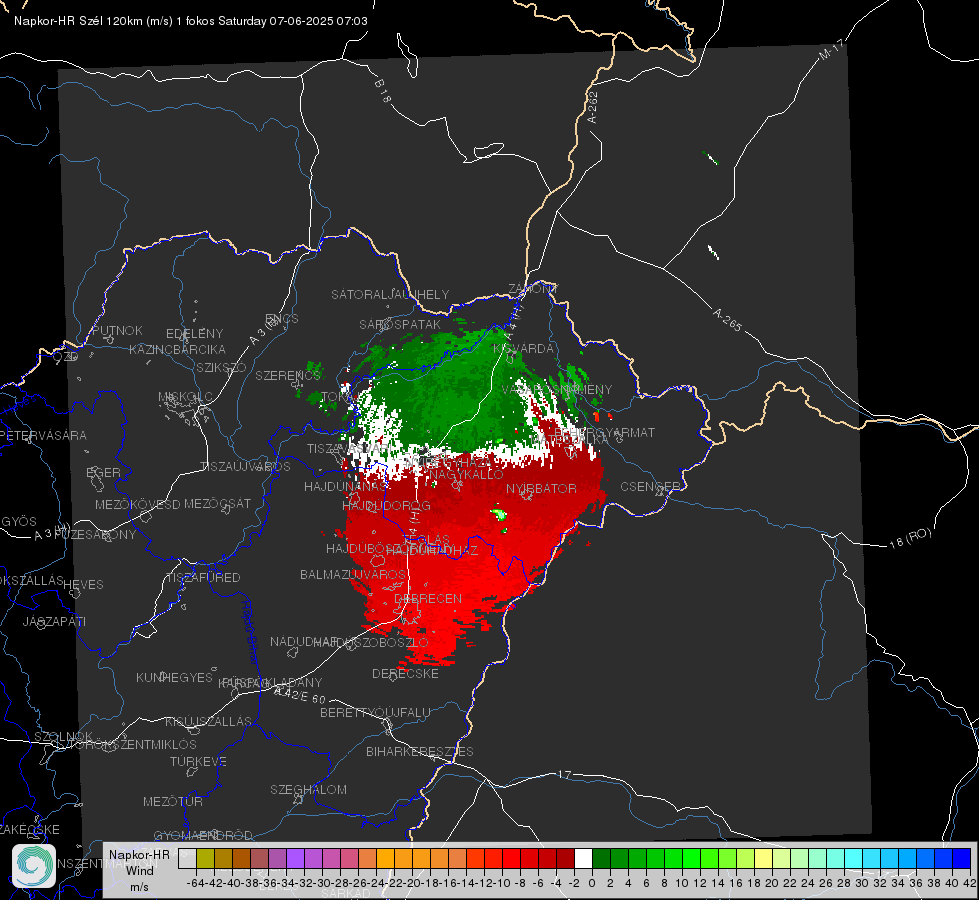Click the TISZAUJVAROS city label

tap(245, 467)
